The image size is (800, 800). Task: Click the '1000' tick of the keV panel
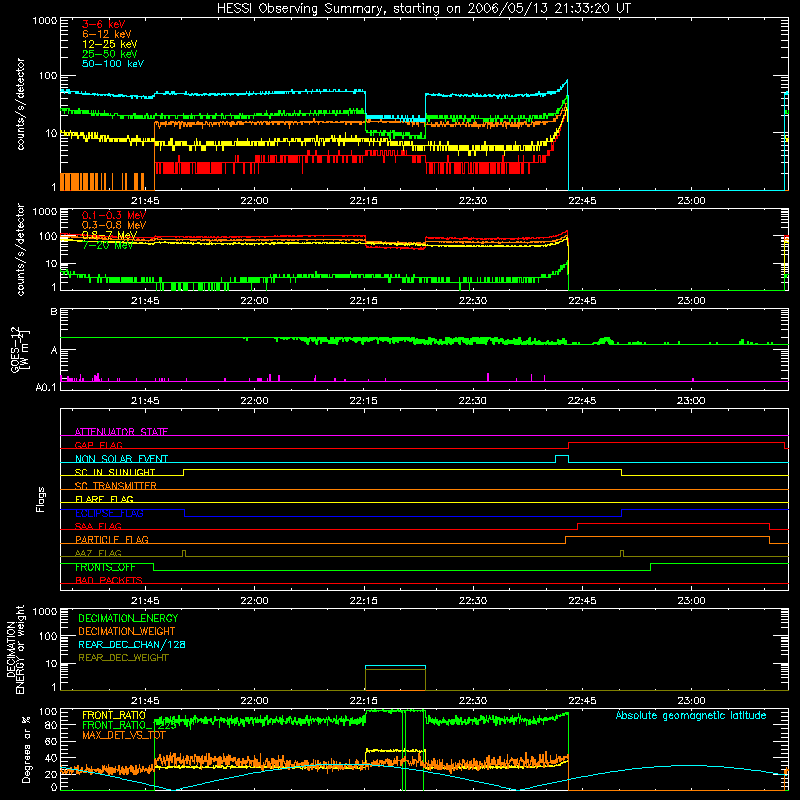(45, 21)
